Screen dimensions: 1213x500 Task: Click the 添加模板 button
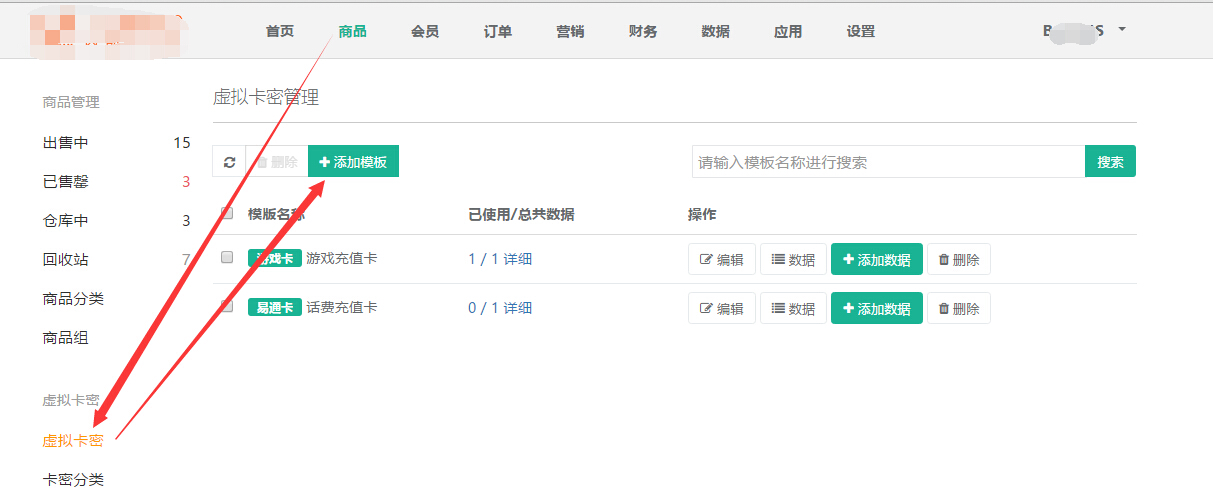point(353,162)
